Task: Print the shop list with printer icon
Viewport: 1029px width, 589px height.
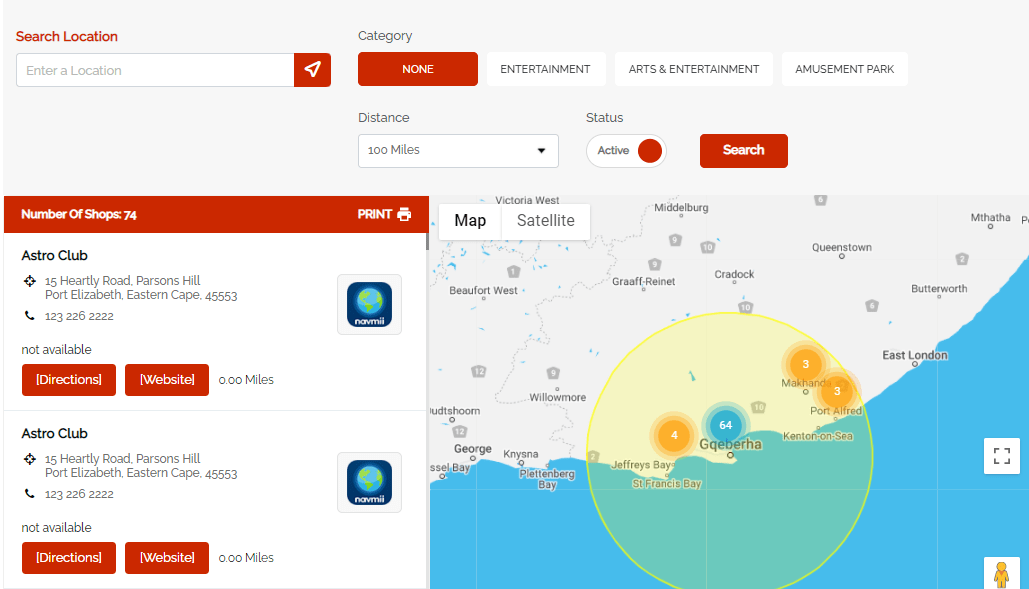Action: coord(385,214)
